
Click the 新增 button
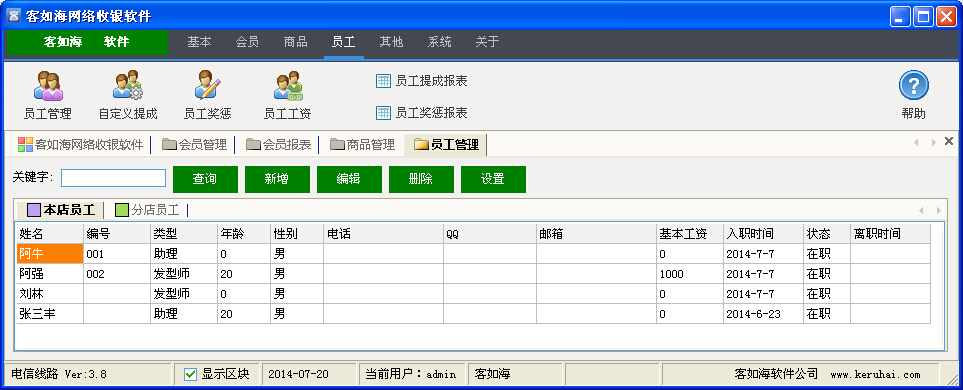[277, 179]
